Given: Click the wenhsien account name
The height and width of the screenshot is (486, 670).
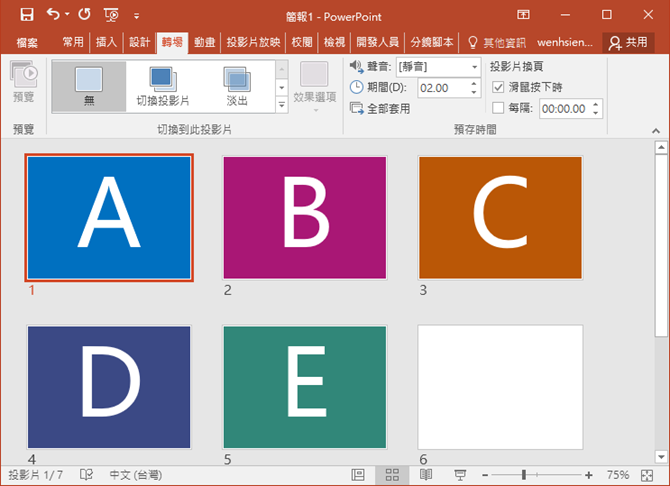Looking at the screenshot, I should (565, 42).
